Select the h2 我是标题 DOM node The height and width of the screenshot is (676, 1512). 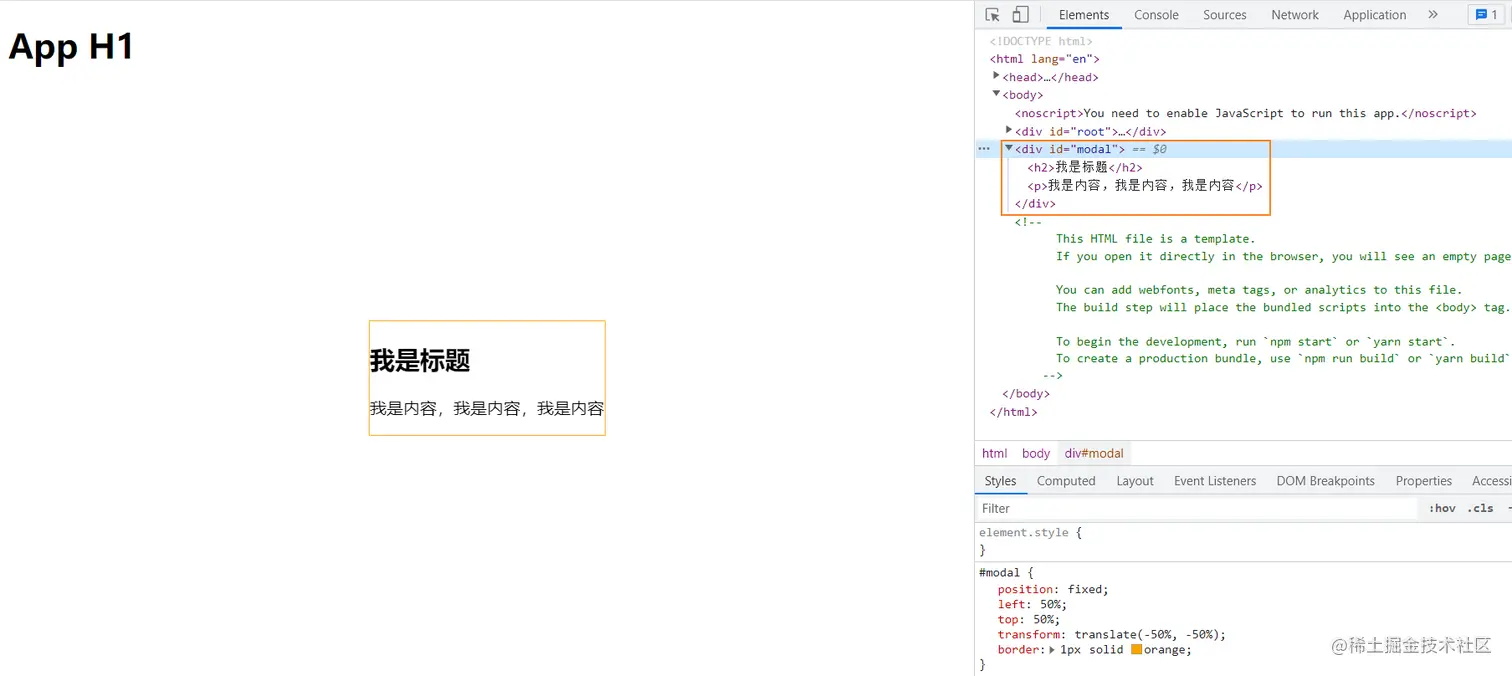pos(1085,167)
